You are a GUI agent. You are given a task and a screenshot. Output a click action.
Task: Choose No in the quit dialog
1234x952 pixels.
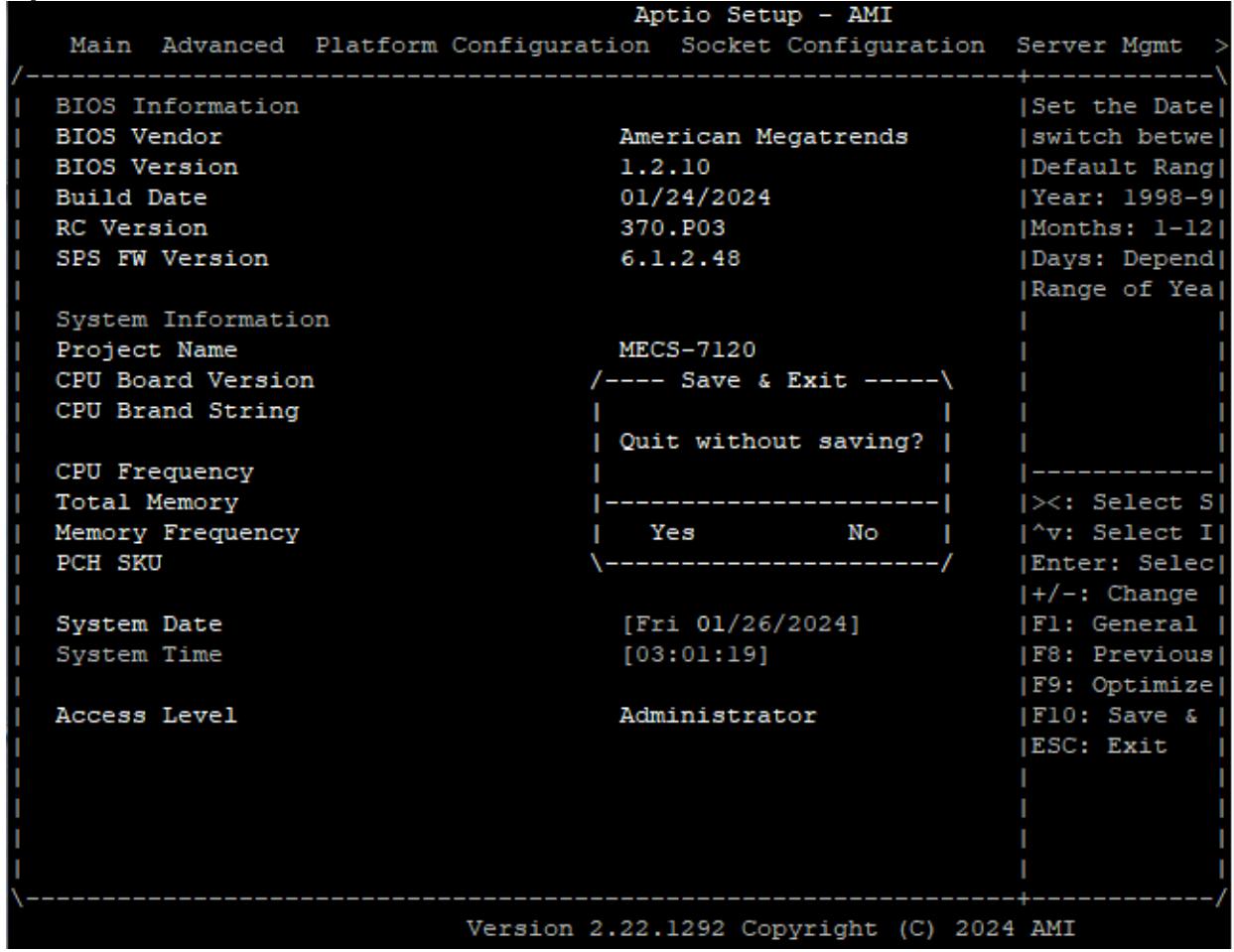pyautogui.click(x=863, y=533)
